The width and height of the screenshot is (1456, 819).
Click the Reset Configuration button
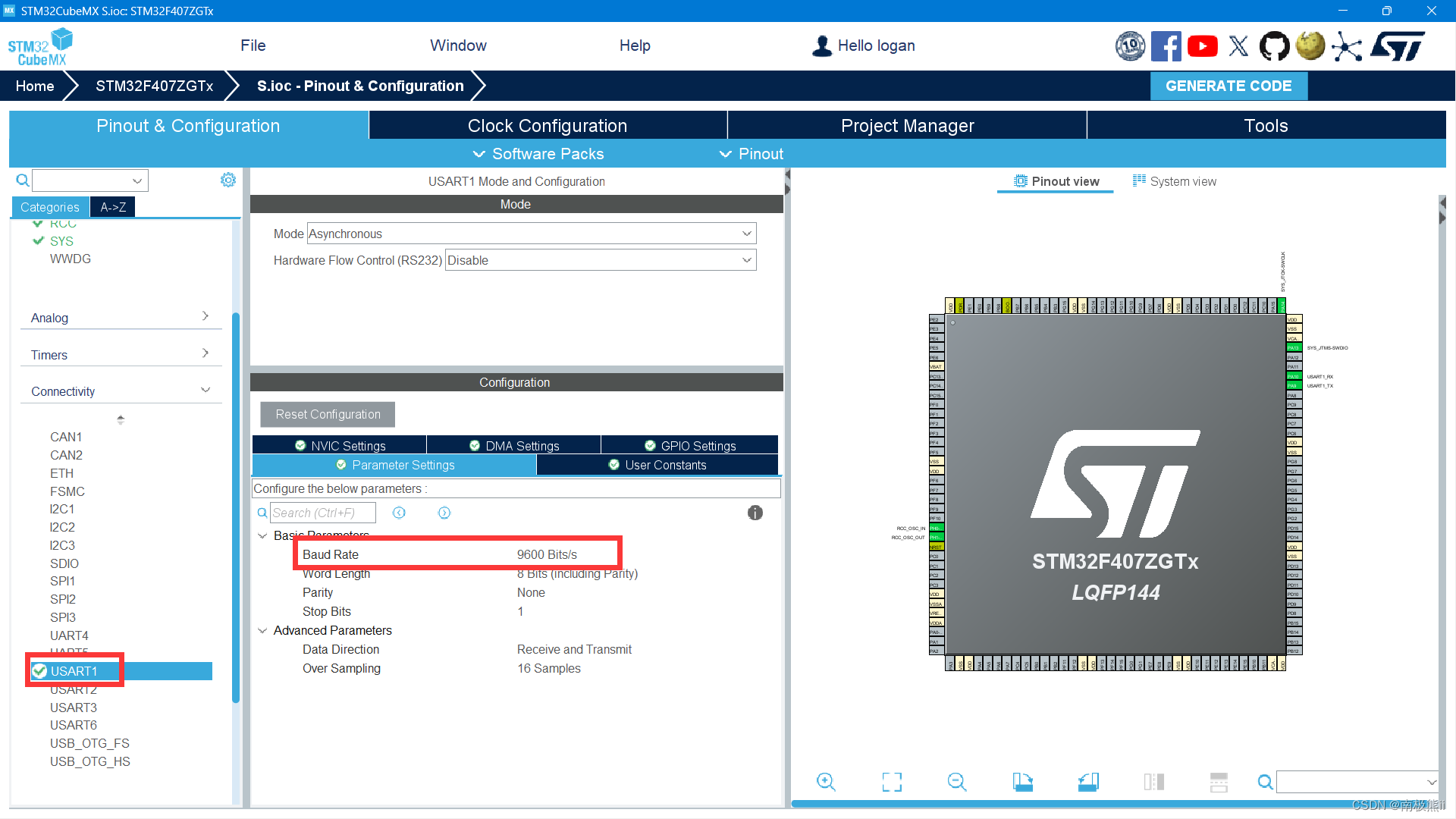[x=328, y=414]
